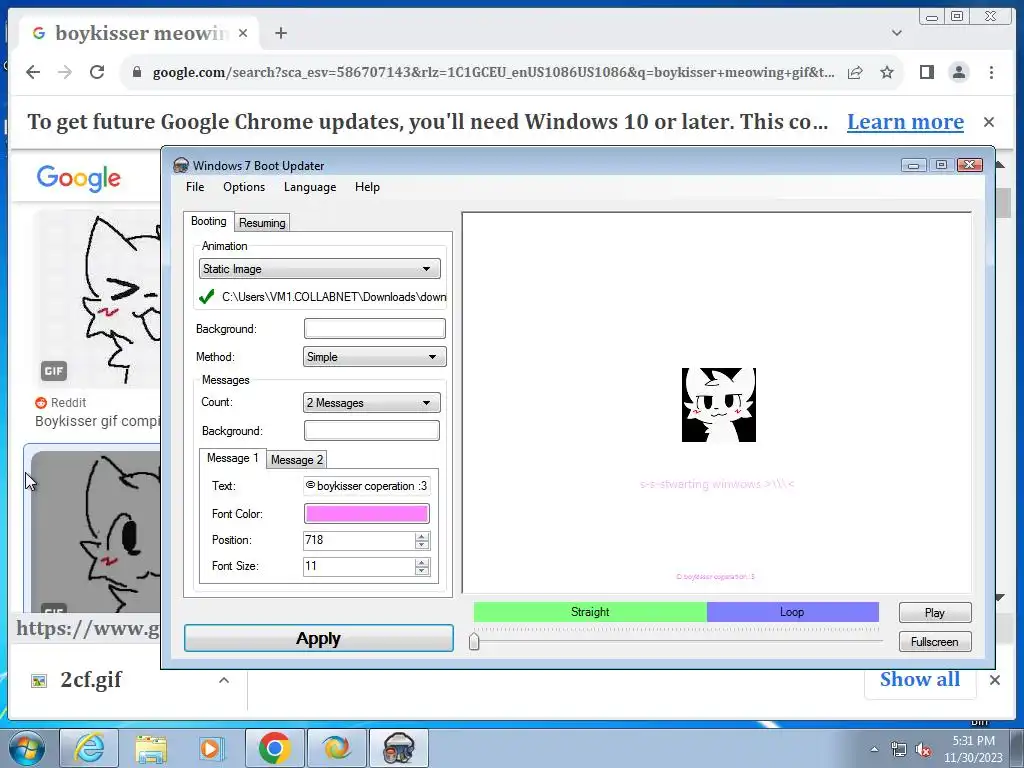Image resolution: width=1024 pixels, height=768 pixels.
Task: Click the animation timeline slider thumb
Action: pyautogui.click(x=474, y=641)
